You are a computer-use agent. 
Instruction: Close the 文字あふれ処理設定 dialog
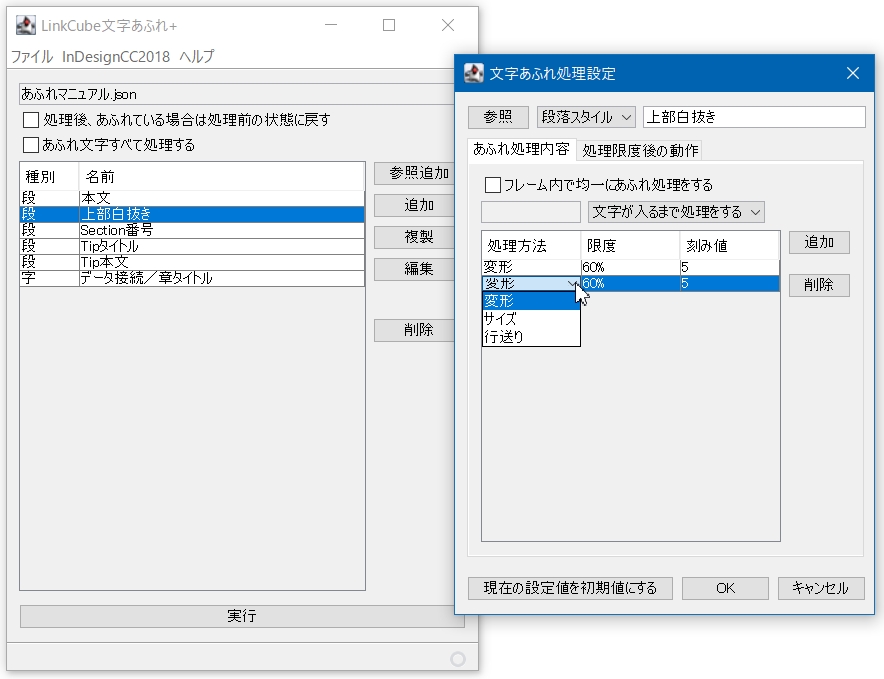pos(852,73)
